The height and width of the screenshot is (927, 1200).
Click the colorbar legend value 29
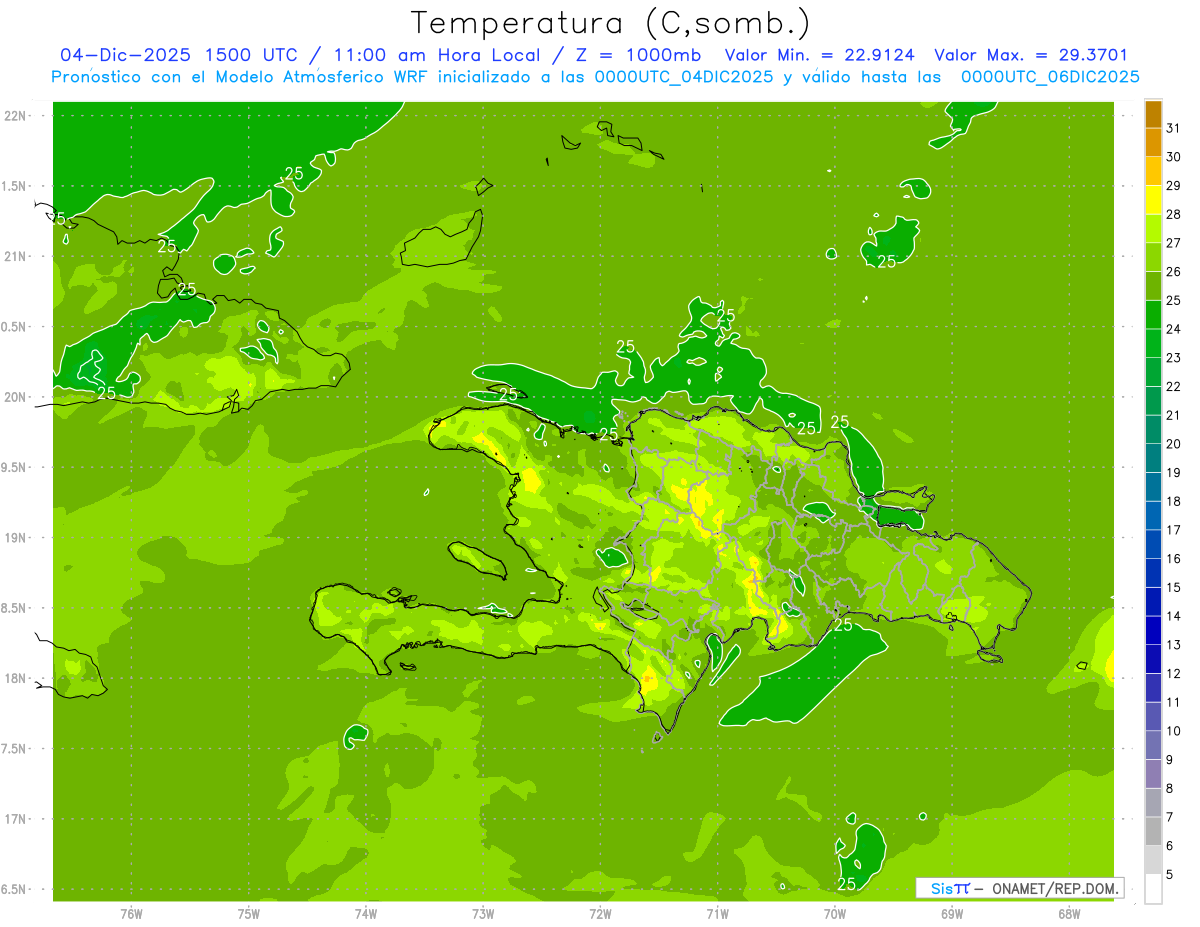pos(1174,186)
